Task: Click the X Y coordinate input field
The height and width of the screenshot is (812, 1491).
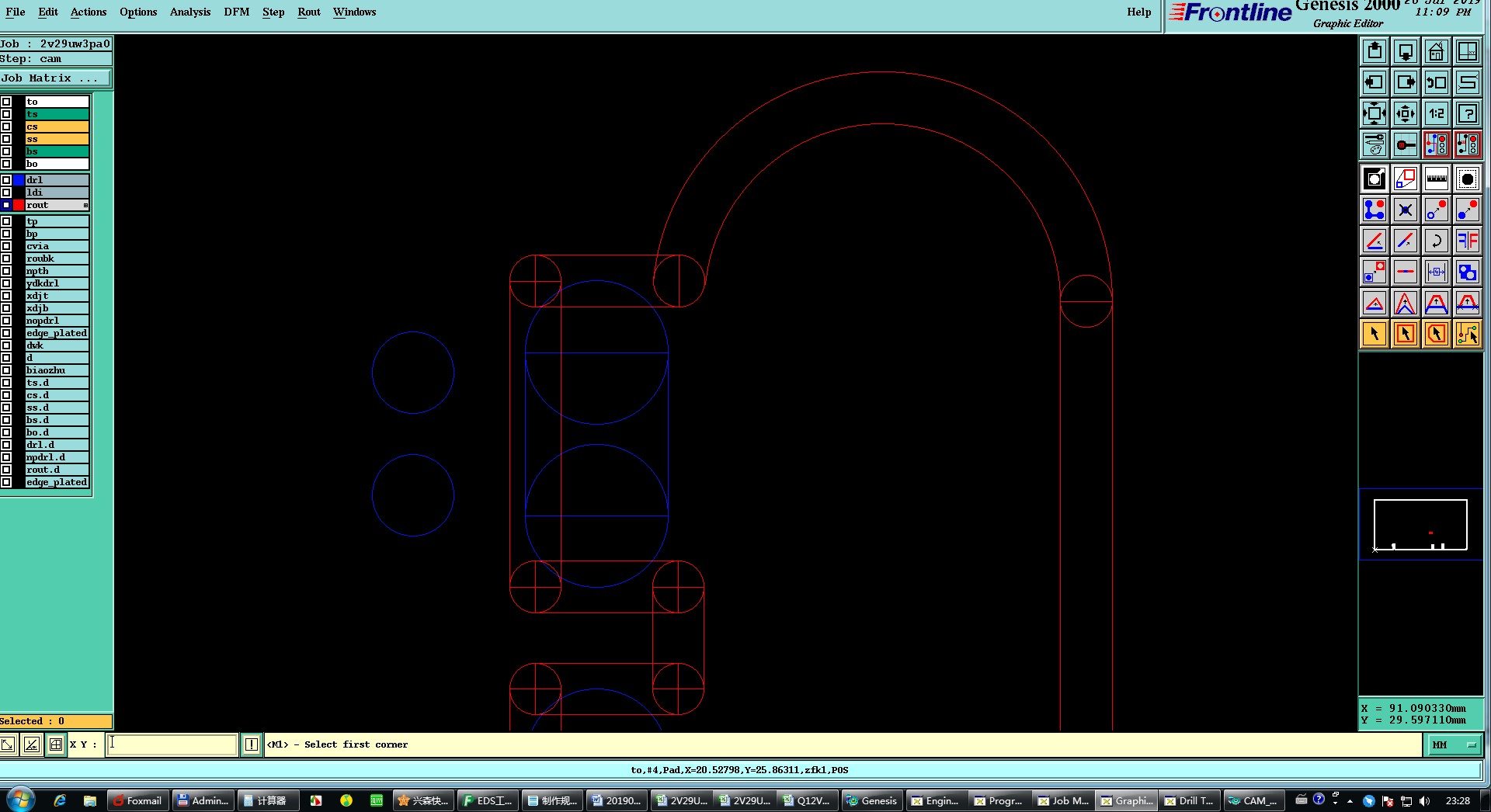Action: tap(172, 744)
